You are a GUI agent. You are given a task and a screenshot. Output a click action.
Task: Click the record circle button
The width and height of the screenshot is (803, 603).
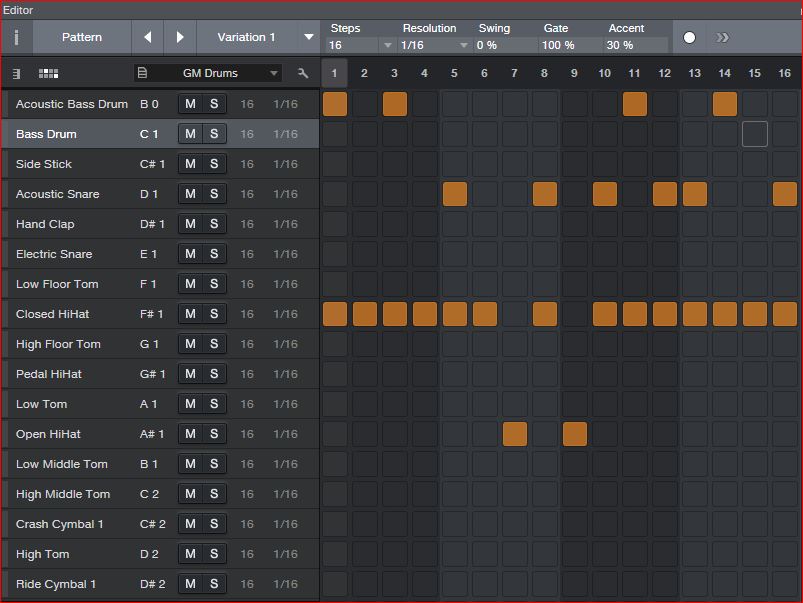[x=689, y=37]
